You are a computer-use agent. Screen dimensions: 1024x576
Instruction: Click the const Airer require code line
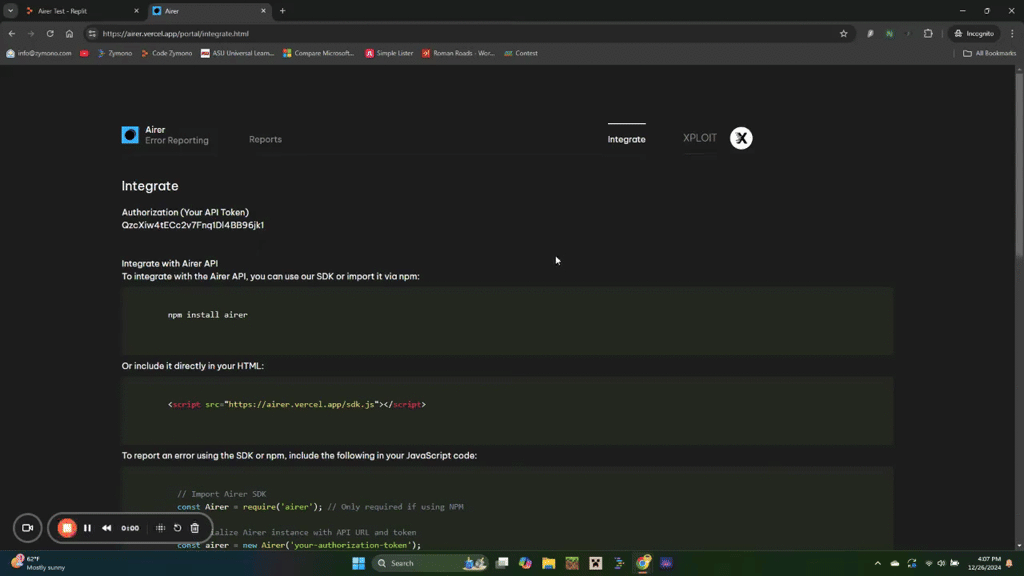pyautogui.click(x=320, y=507)
